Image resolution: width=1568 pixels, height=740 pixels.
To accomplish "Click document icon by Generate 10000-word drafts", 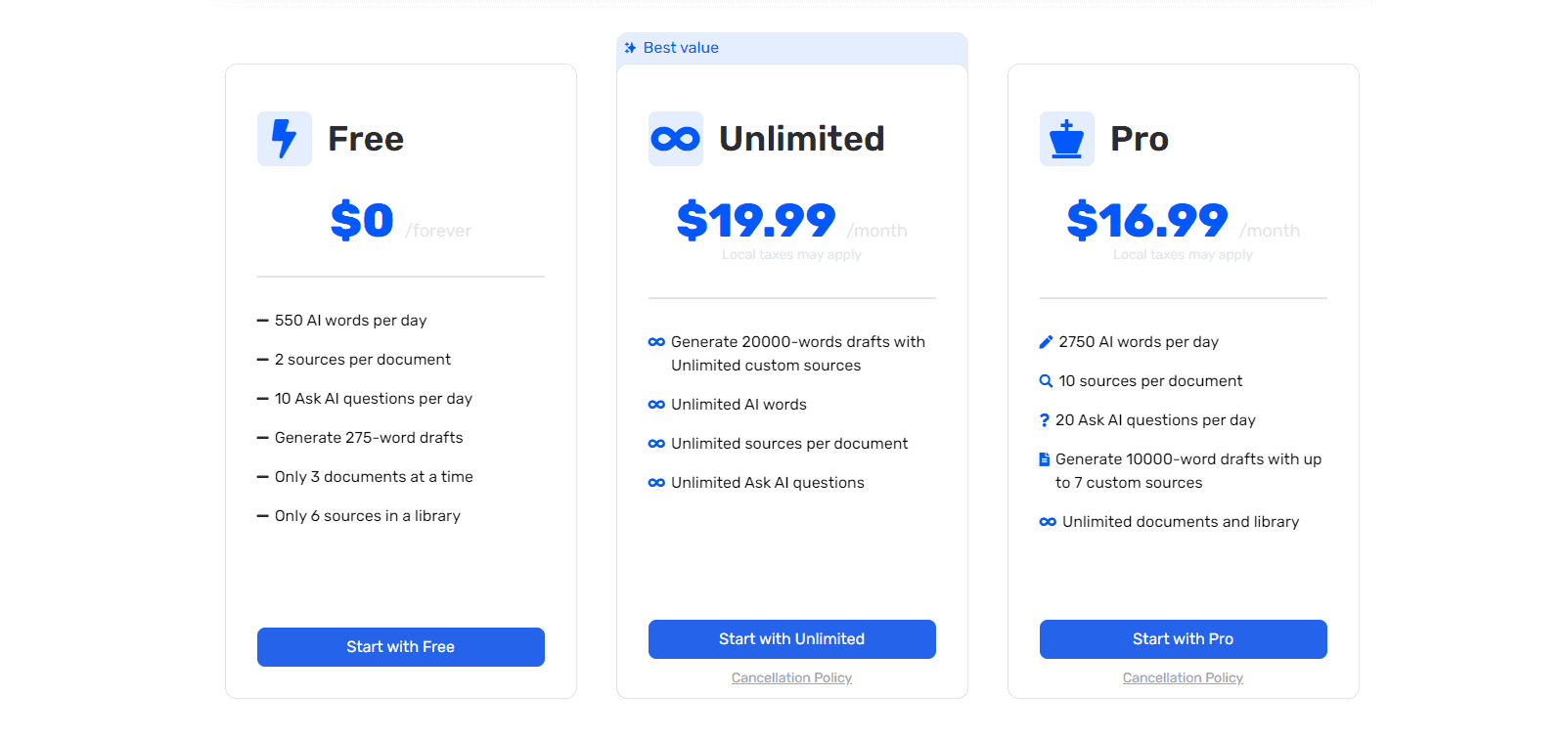I will tap(1044, 459).
